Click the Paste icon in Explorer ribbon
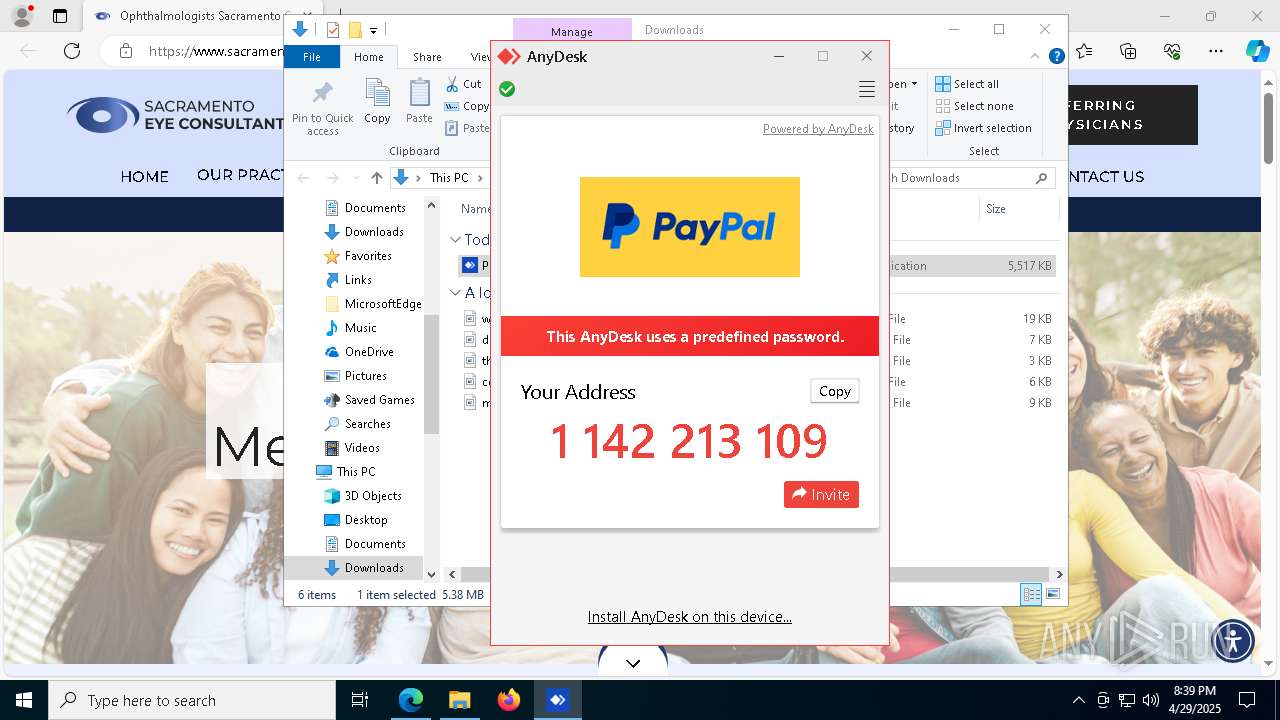The height and width of the screenshot is (720, 1280). pos(419,101)
